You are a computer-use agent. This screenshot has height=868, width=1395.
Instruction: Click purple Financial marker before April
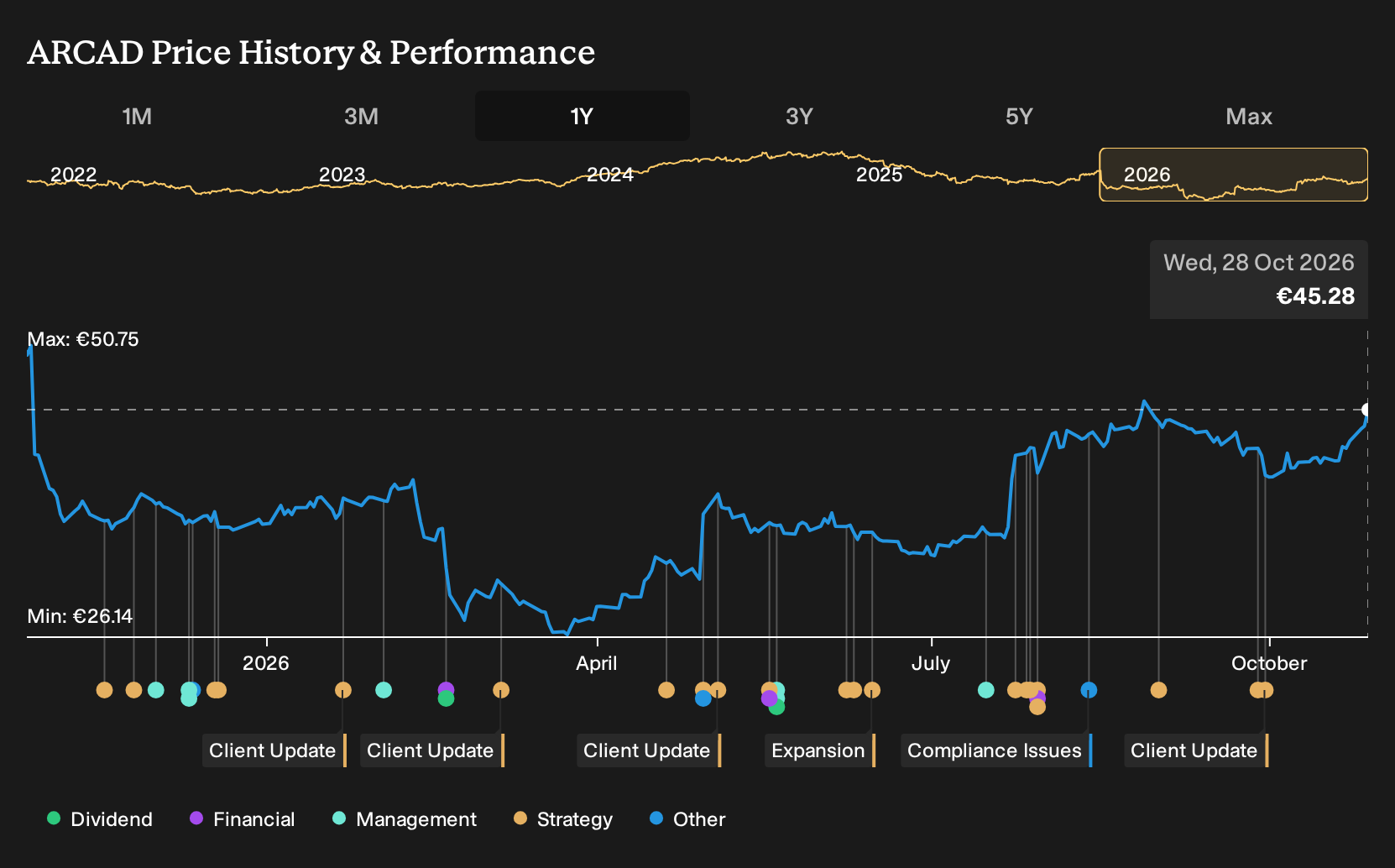point(446,689)
